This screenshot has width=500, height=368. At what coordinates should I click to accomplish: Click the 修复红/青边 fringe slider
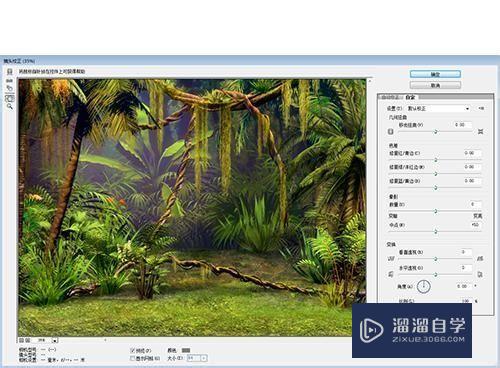tap(435, 160)
